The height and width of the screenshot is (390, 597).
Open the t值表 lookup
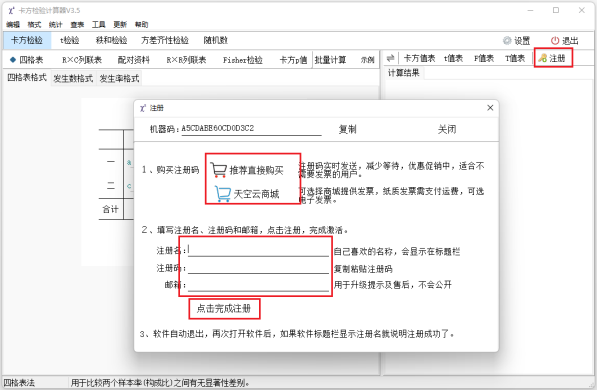pos(453,58)
